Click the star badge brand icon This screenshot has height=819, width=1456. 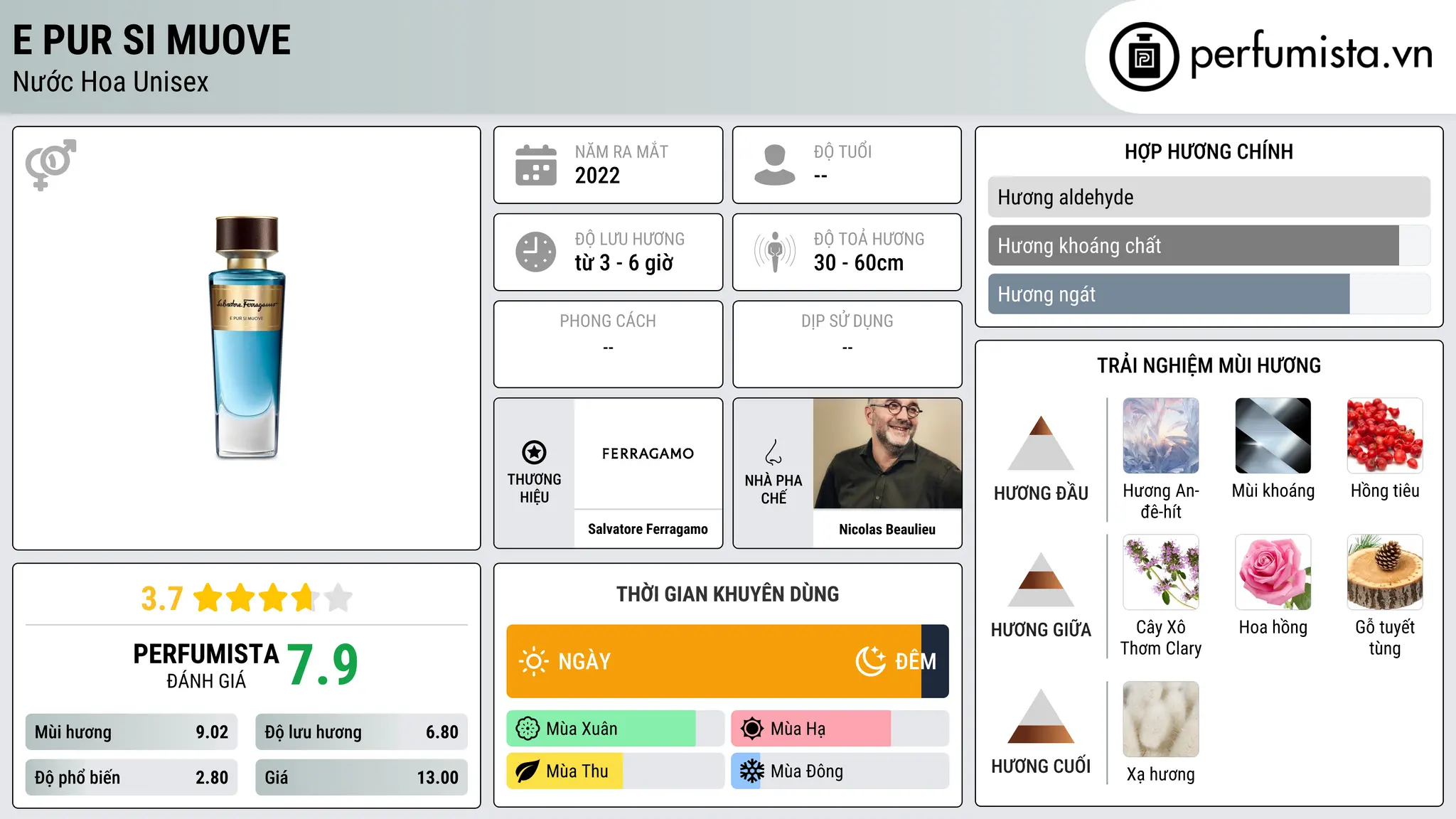pos(535,452)
